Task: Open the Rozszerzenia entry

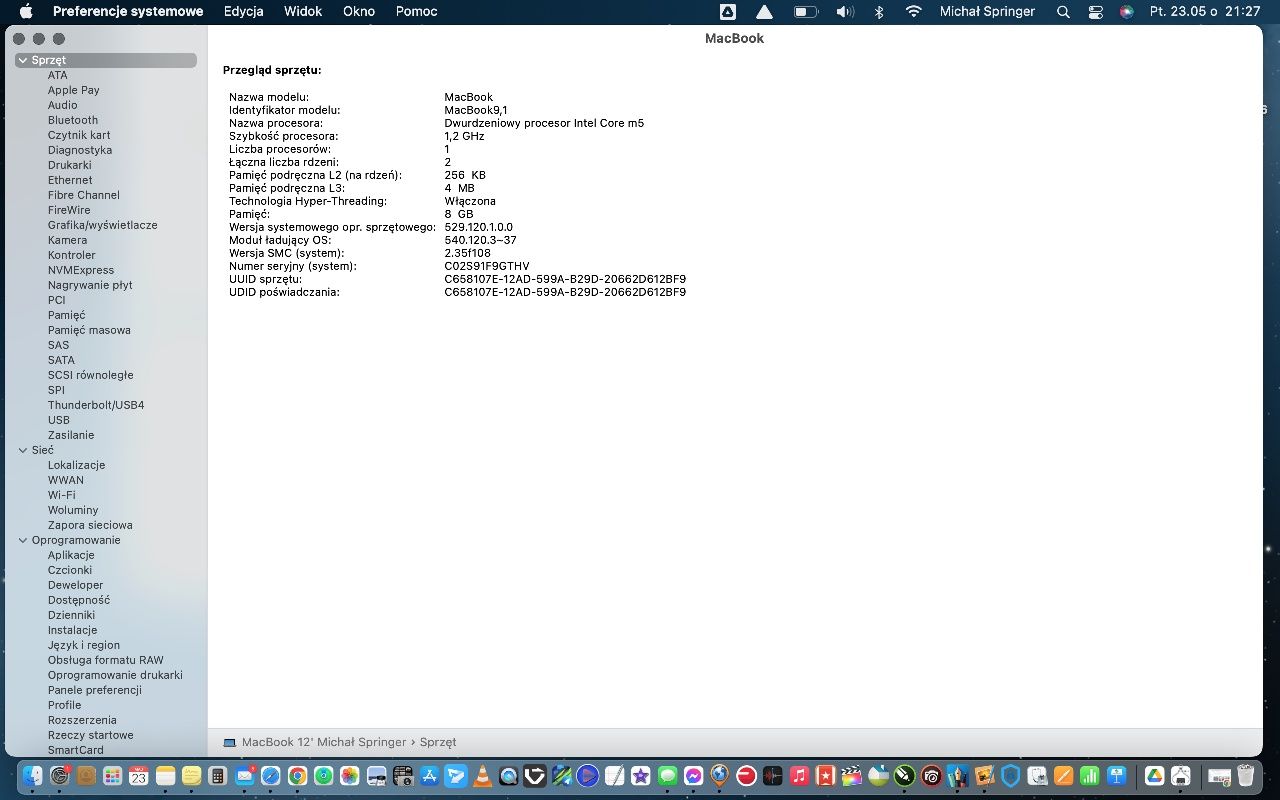Action: [x=82, y=720]
